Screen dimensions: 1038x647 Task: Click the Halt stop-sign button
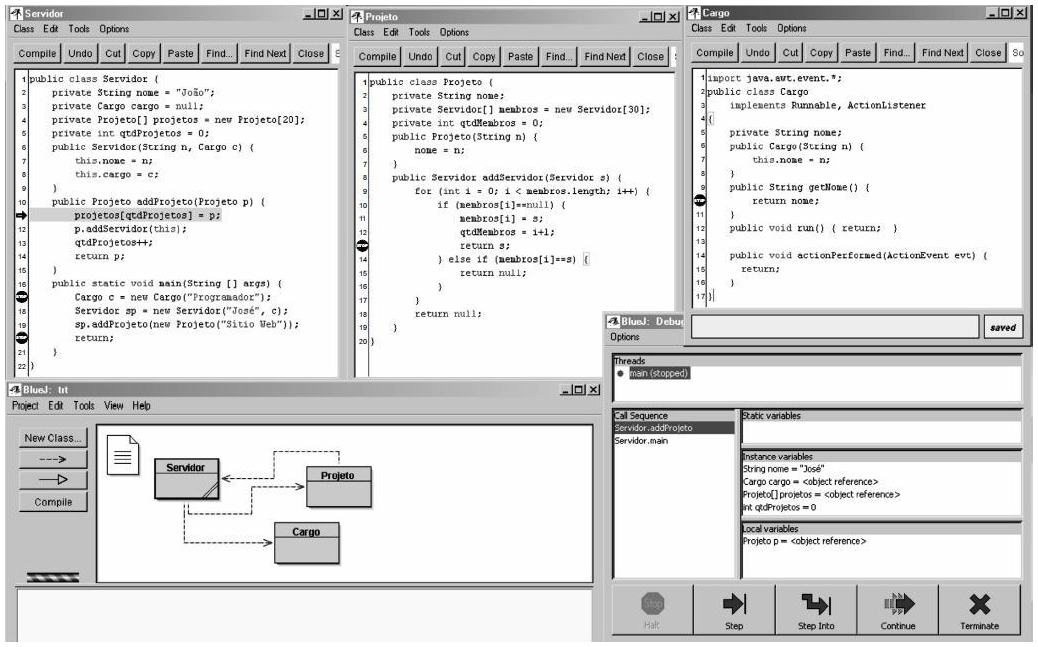pyautogui.click(x=651, y=609)
